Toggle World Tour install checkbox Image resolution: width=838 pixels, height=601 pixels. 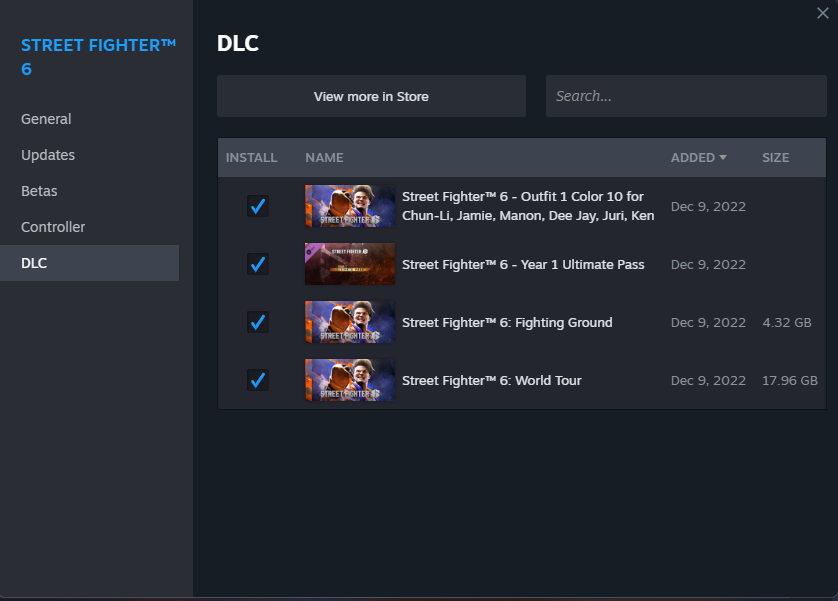[x=258, y=380]
